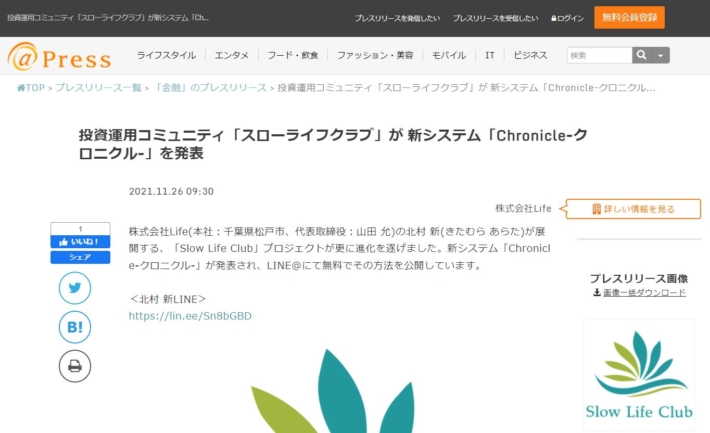Open プレスリリースを発信したい link
Image resolution: width=710 pixels, height=433 pixels.
[x=397, y=18]
